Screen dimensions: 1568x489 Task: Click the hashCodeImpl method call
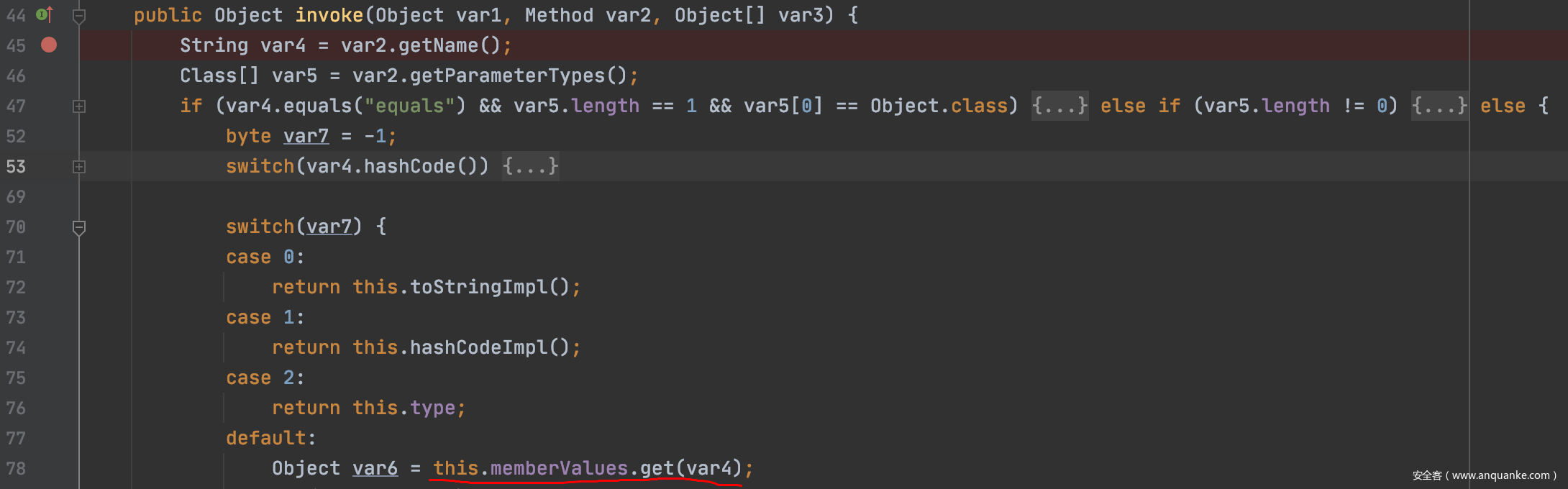(x=479, y=348)
